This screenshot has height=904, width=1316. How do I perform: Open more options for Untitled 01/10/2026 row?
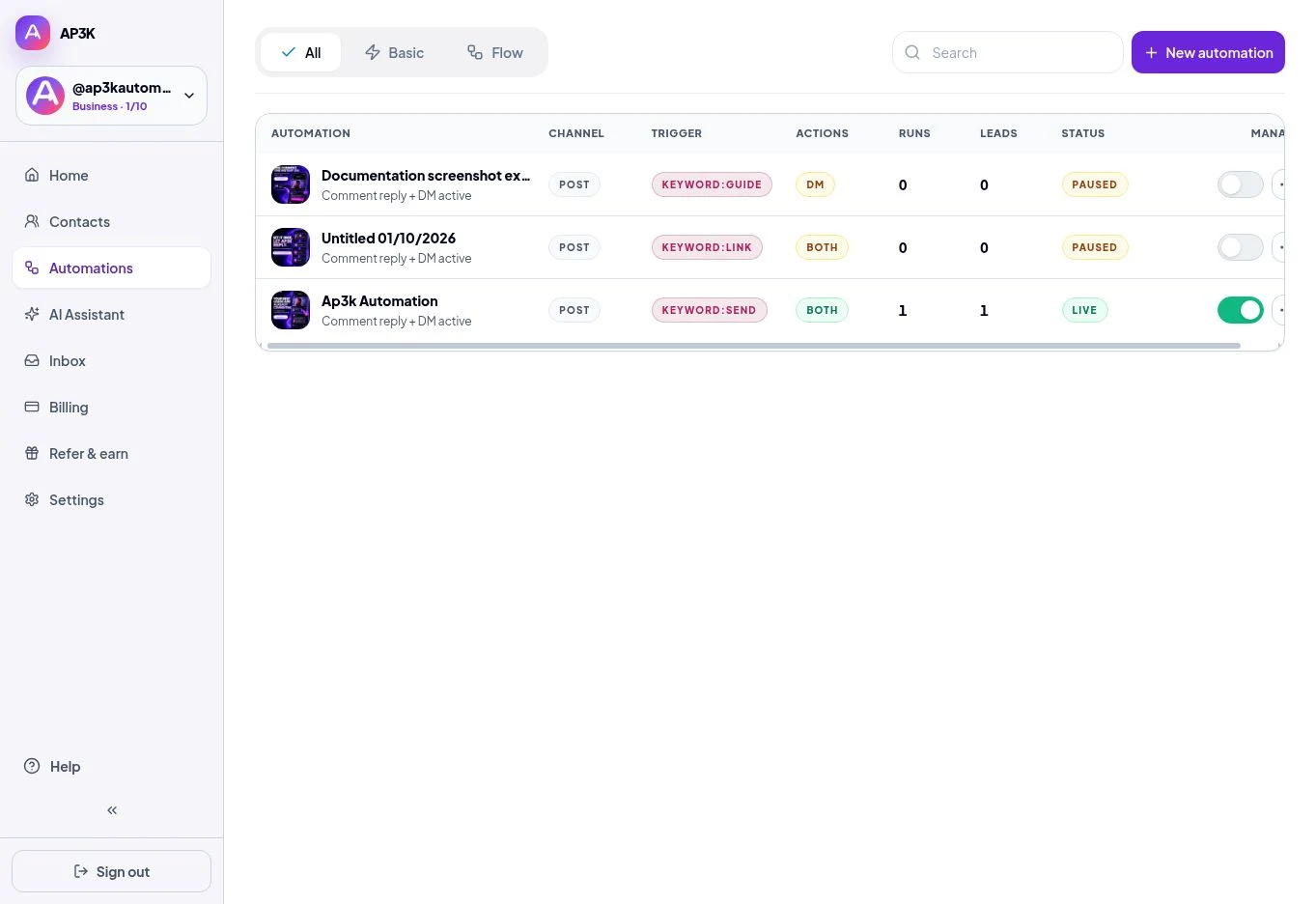pyautogui.click(x=1278, y=247)
